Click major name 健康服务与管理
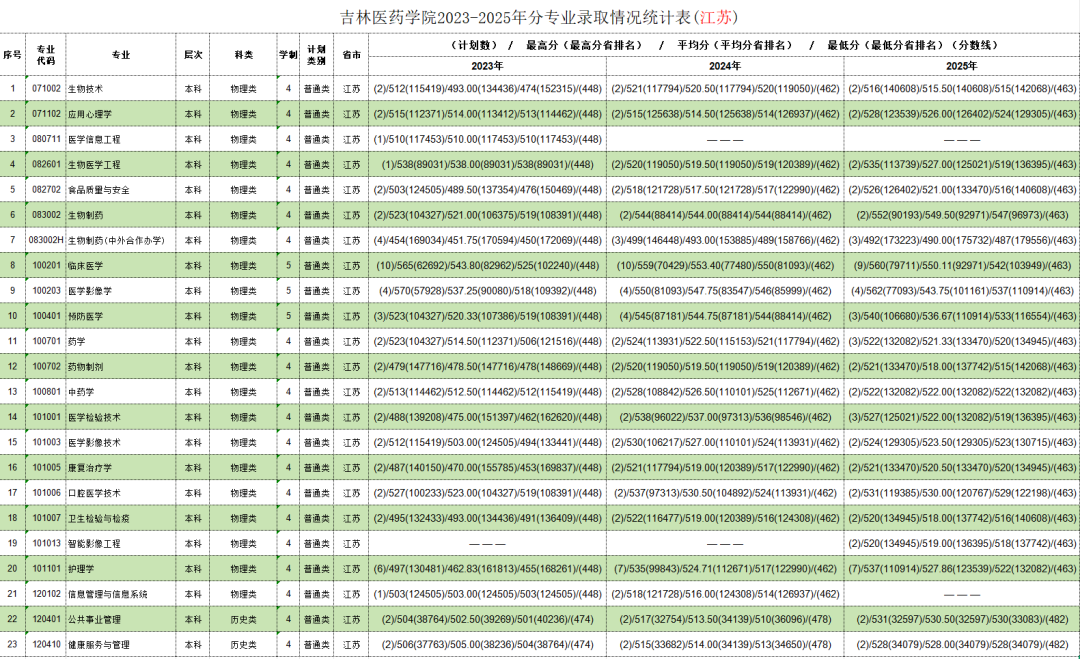The height and width of the screenshot is (659, 1080). [x=98, y=645]
